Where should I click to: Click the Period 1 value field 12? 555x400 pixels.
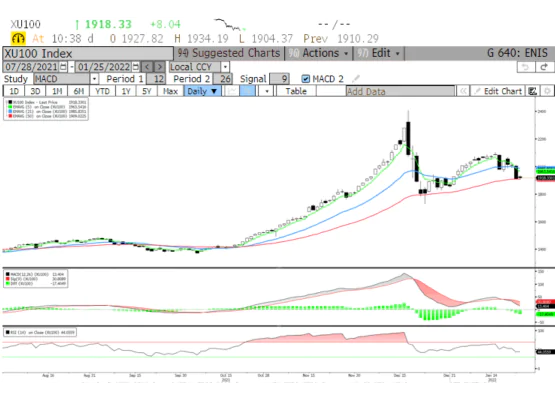click(156, 79)
